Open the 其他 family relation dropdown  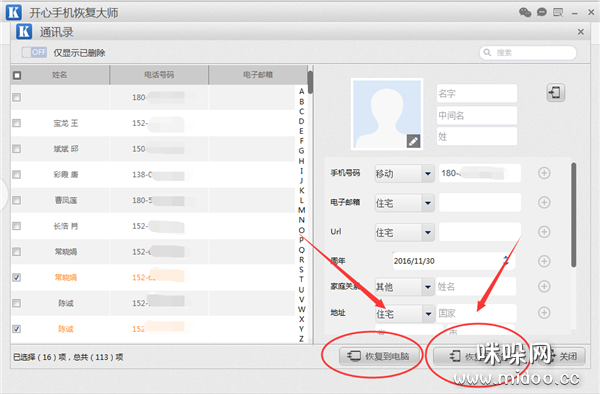pos(404,287)
